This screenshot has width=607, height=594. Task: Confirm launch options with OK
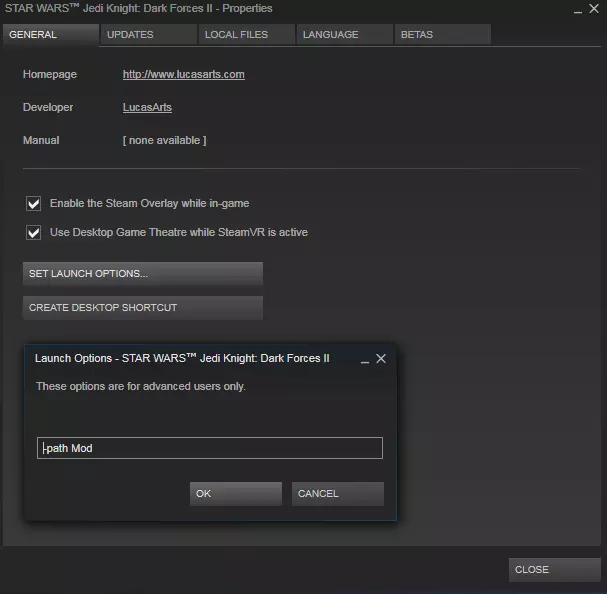pyautogui.click(x=236, y=494)
